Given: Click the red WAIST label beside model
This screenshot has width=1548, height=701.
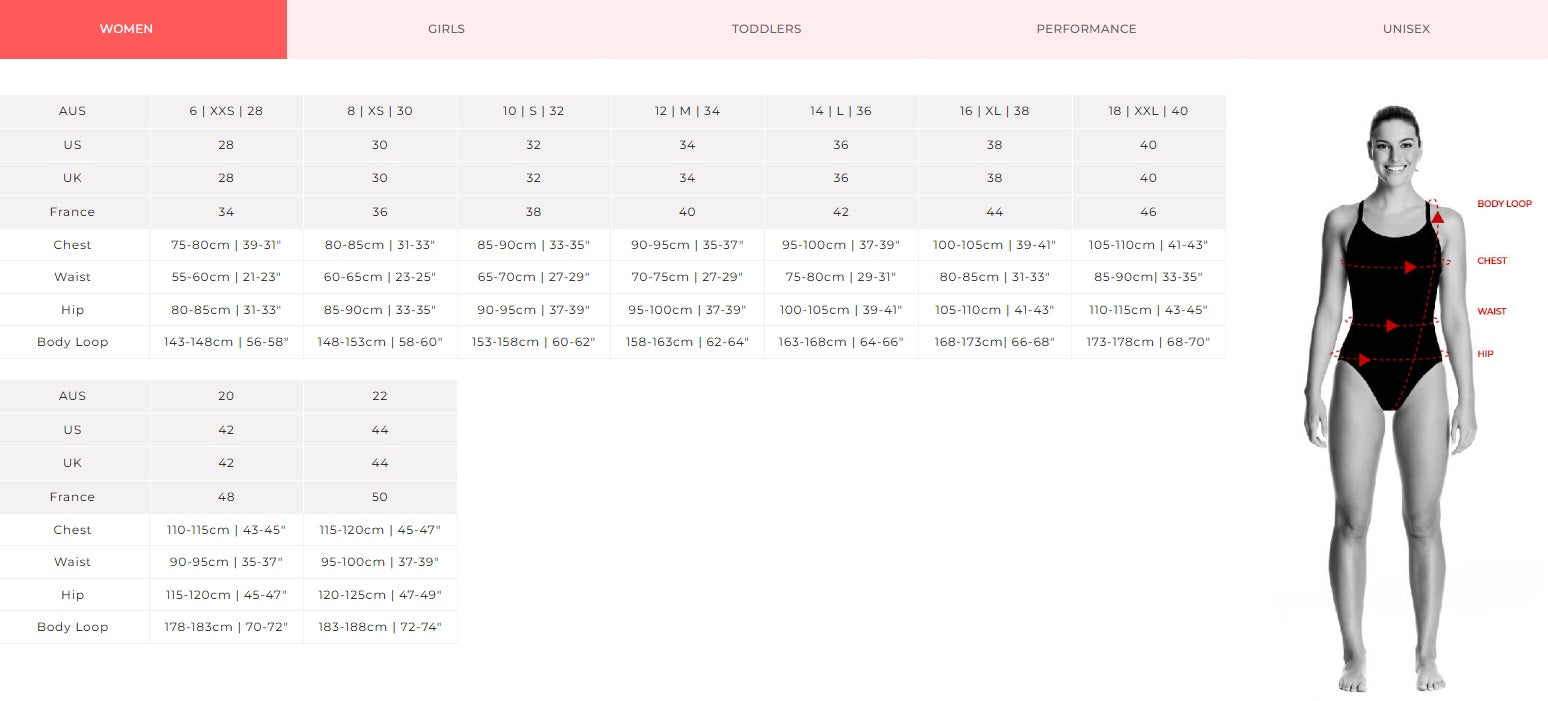Looking at the screenshot, I should tap(1491, 312).
